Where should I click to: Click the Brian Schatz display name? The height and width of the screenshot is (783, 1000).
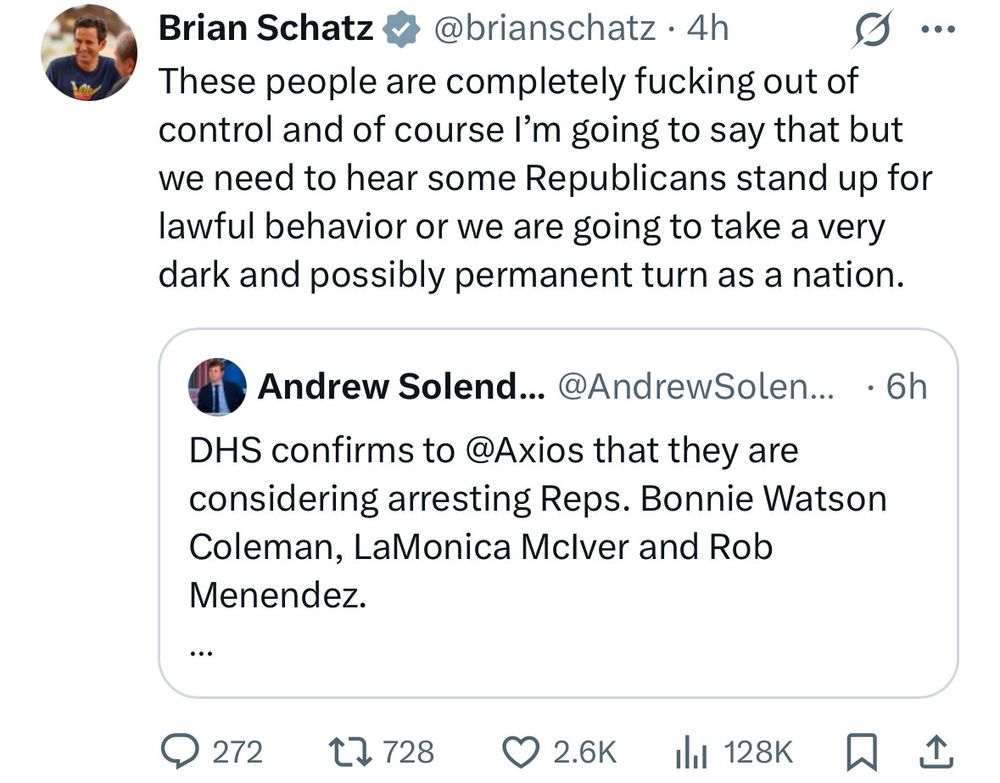tap(265, 29)
